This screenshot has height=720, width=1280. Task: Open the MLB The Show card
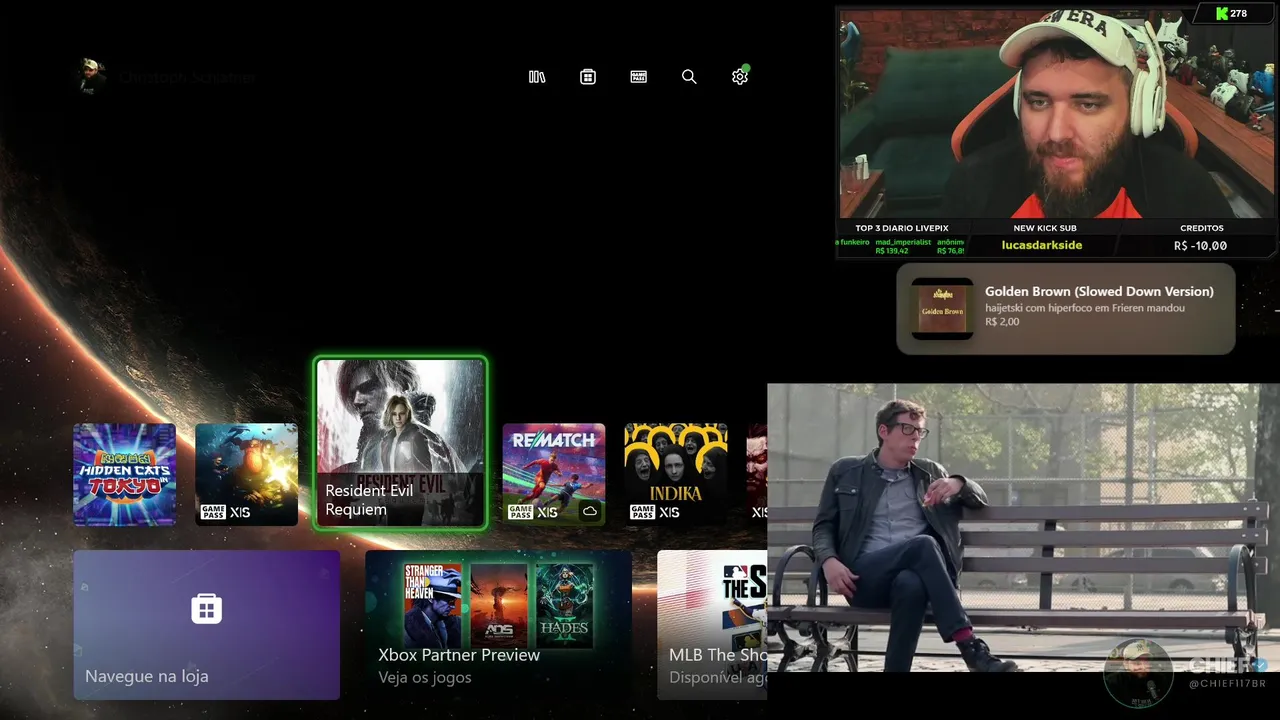tap(712, 625)
